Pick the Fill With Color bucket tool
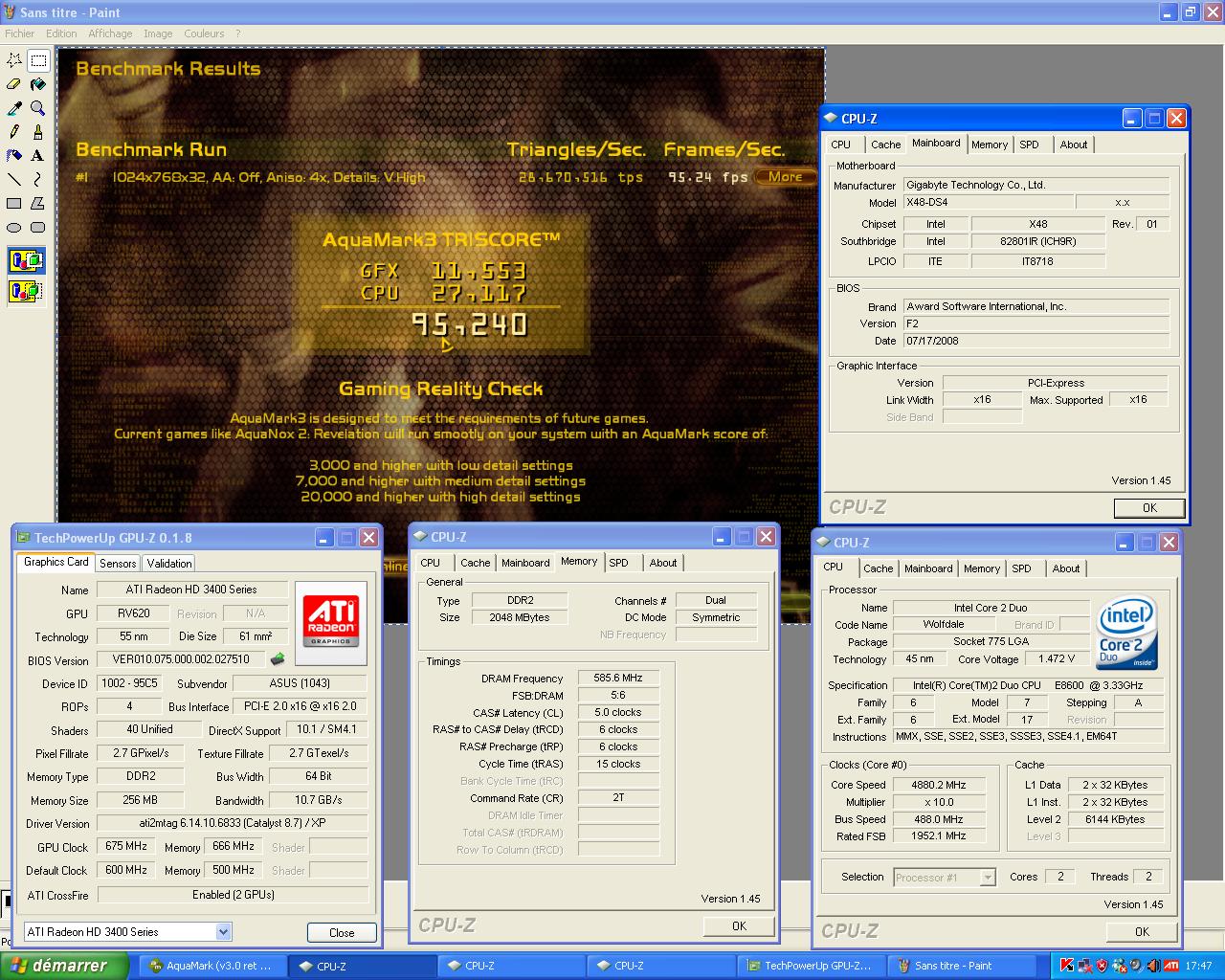This screenshot has height=980, width=1225. click(x=38, y=84)
